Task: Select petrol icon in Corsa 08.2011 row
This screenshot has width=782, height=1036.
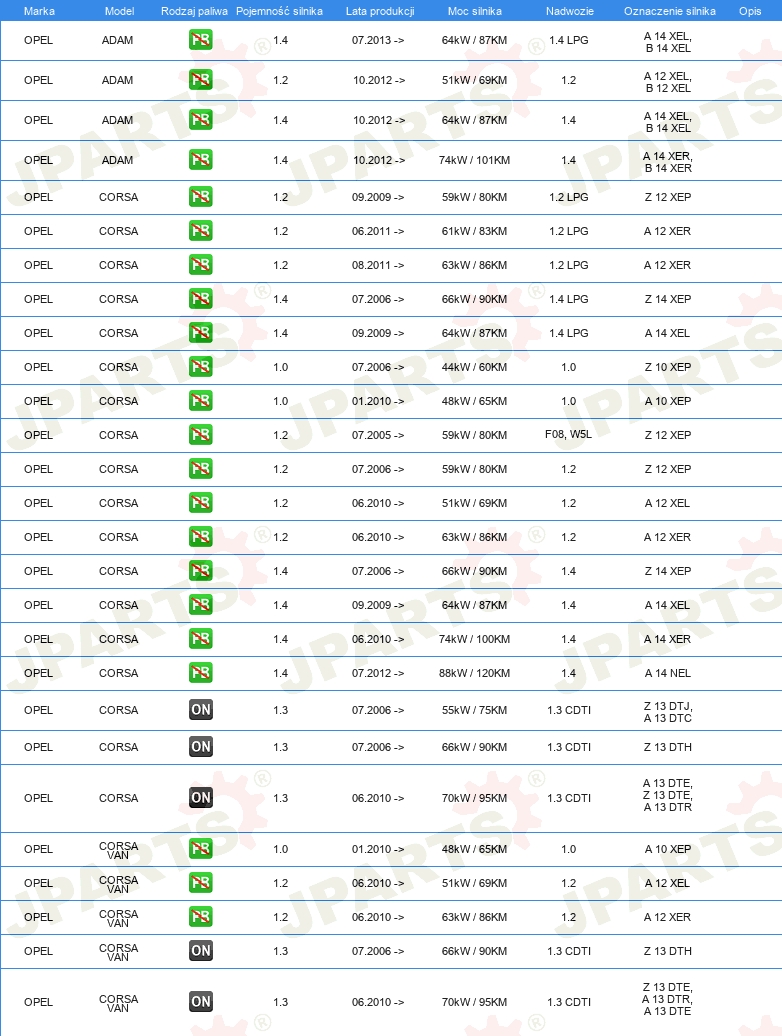Action: 201,265
